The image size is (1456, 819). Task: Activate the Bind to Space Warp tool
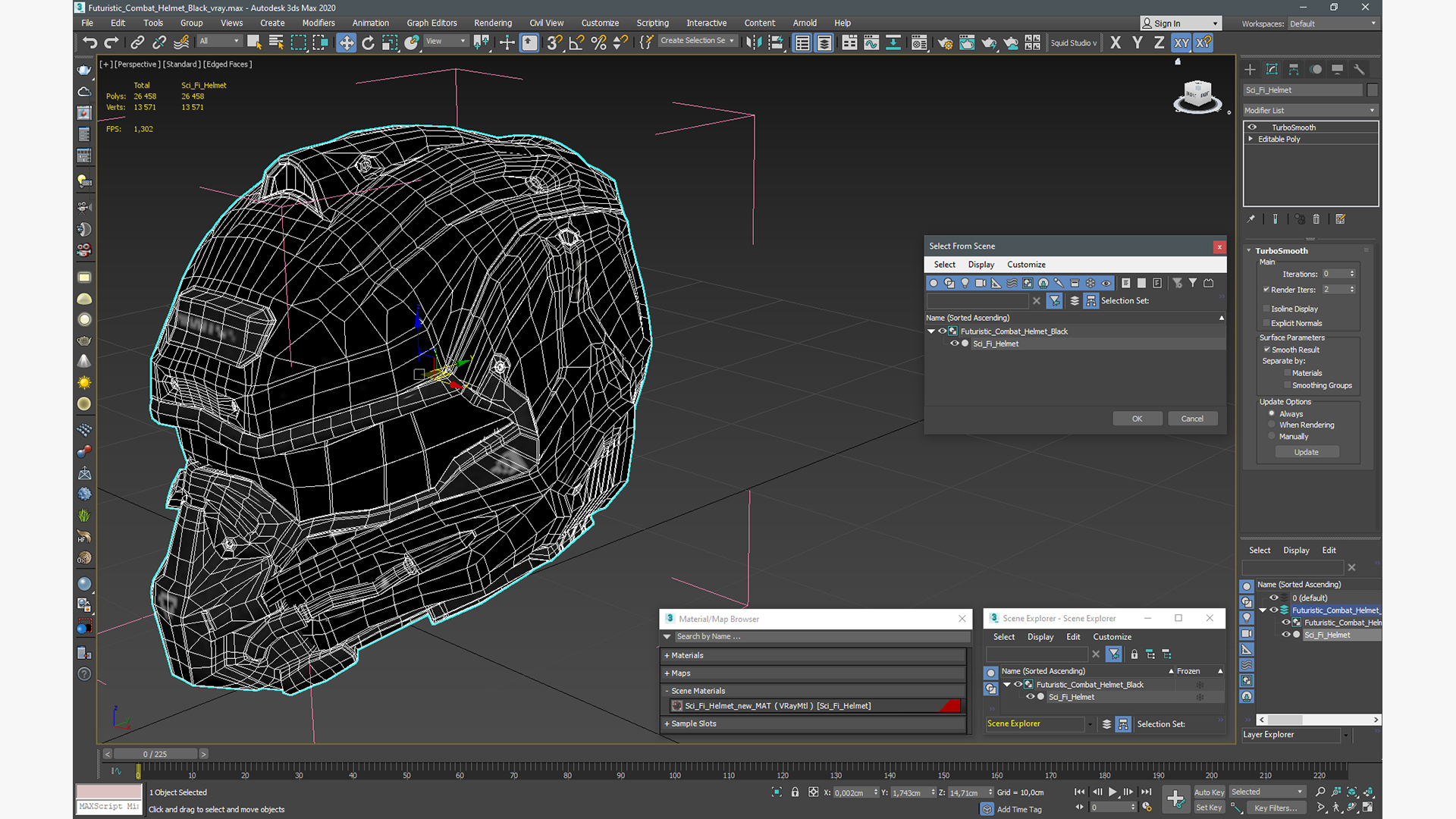tap(181, 42)
